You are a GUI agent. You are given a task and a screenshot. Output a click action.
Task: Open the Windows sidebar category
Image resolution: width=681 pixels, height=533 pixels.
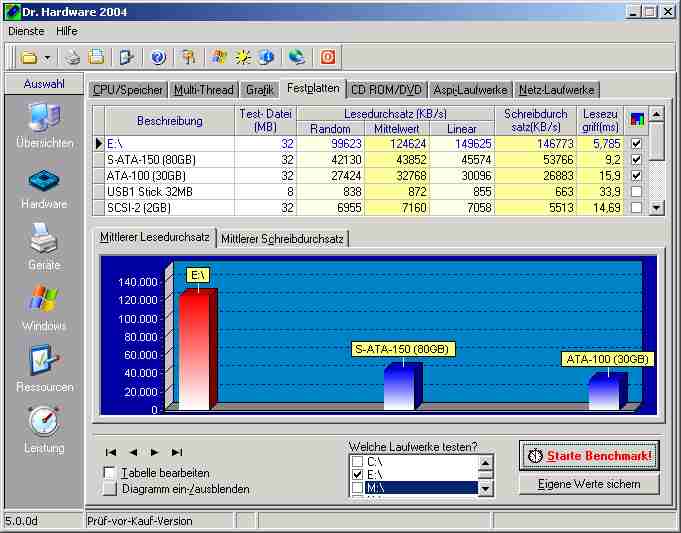(44, 307)
